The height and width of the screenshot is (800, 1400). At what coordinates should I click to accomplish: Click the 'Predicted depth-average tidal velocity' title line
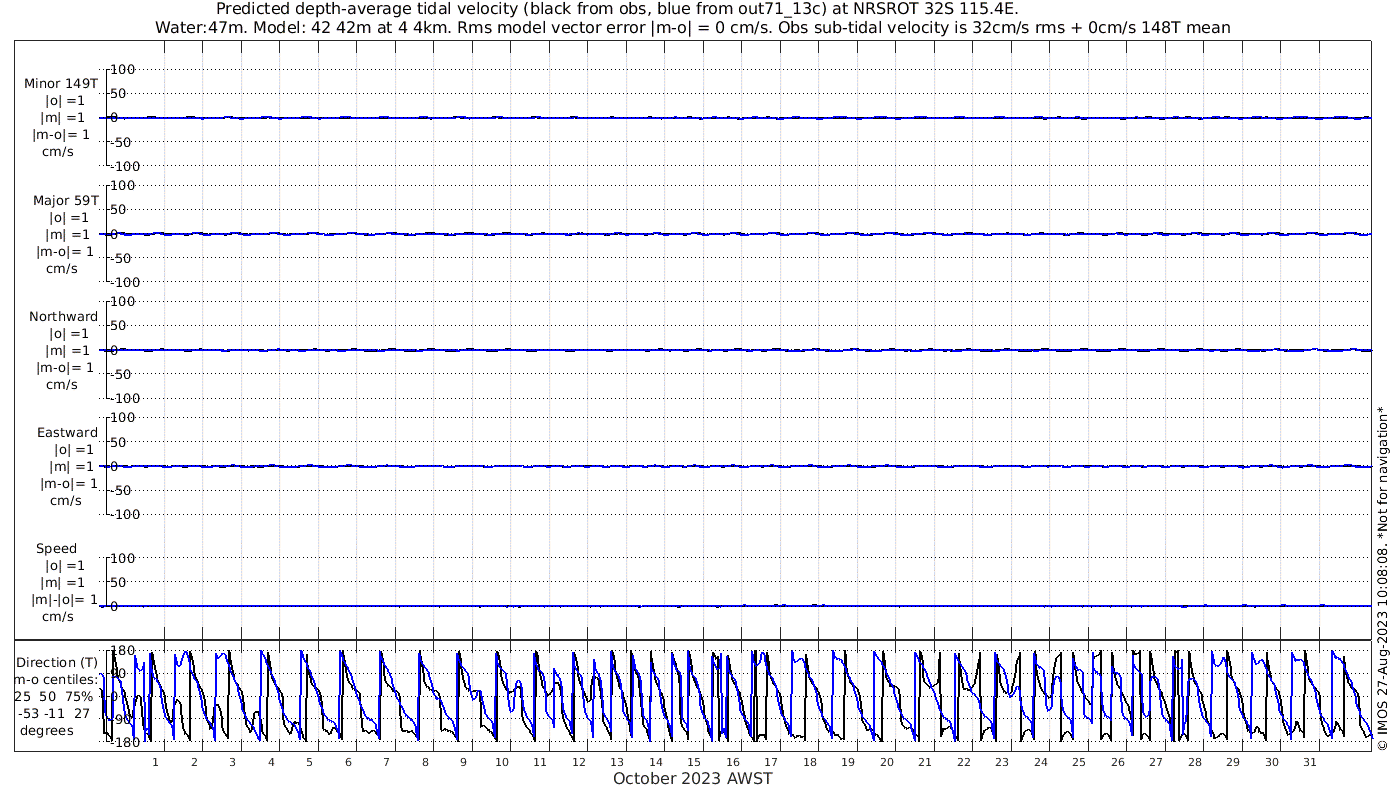point(617,9)
